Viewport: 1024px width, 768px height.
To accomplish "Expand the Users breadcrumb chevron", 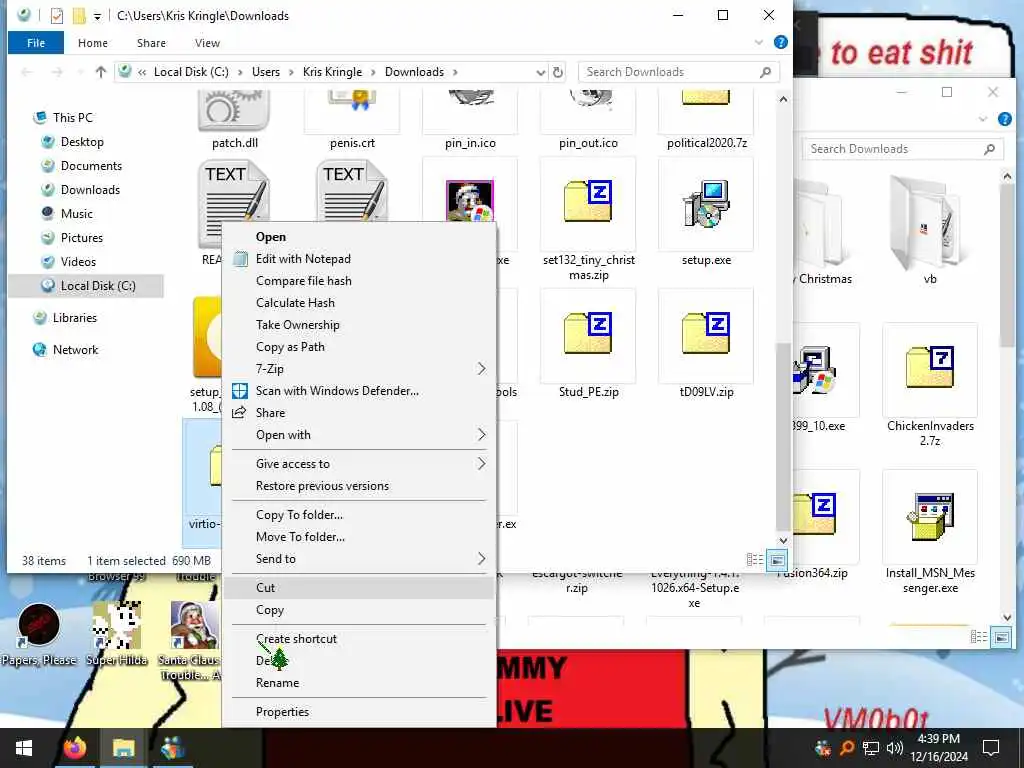I will click(291, 72).
